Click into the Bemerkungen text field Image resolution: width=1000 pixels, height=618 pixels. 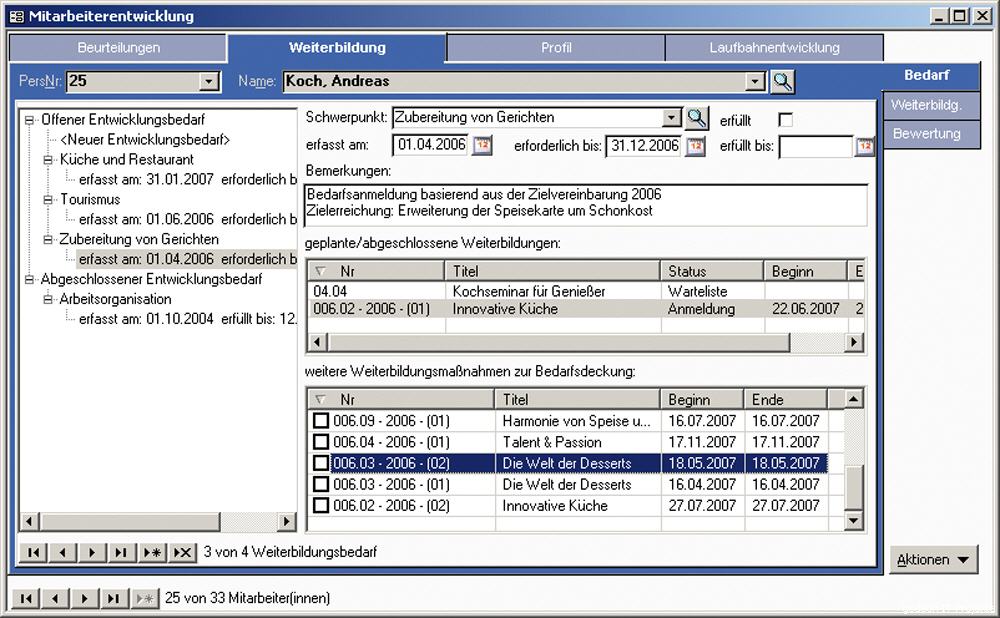tap(586, 204)
